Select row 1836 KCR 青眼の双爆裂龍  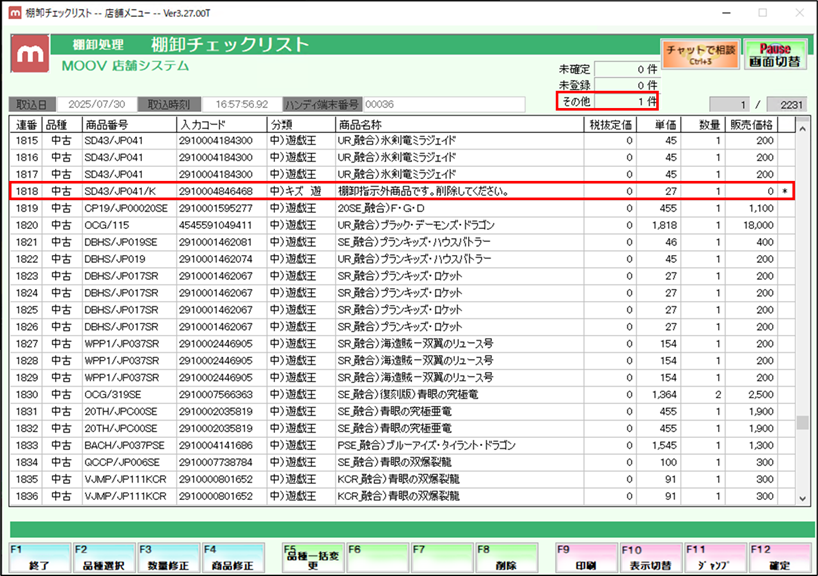pos(402,496)
